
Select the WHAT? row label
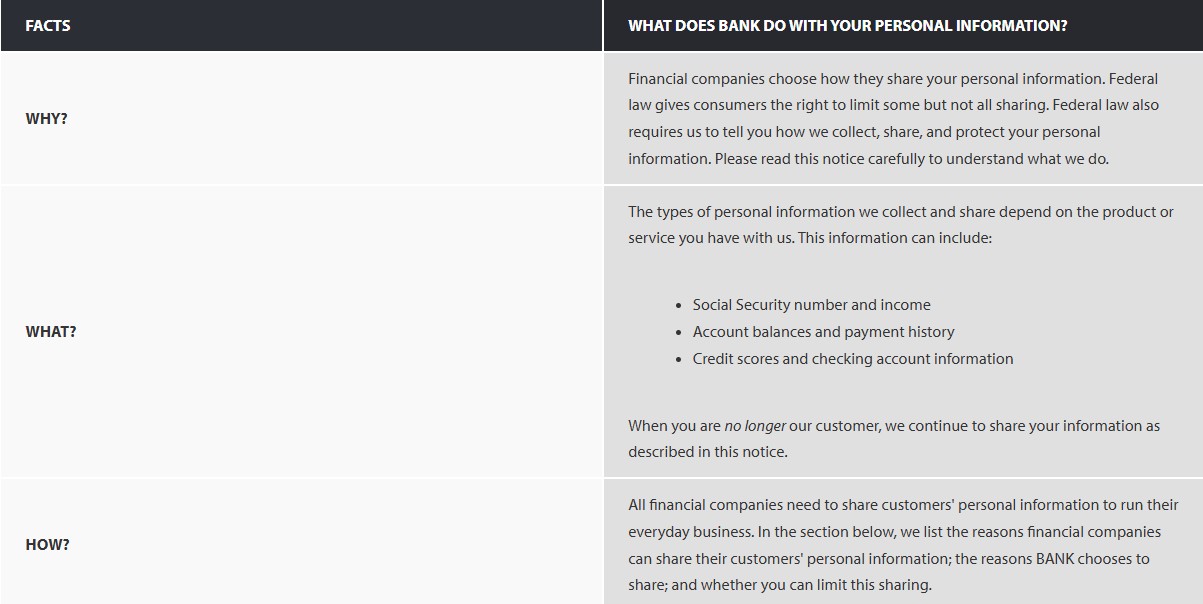coord(51,331)
